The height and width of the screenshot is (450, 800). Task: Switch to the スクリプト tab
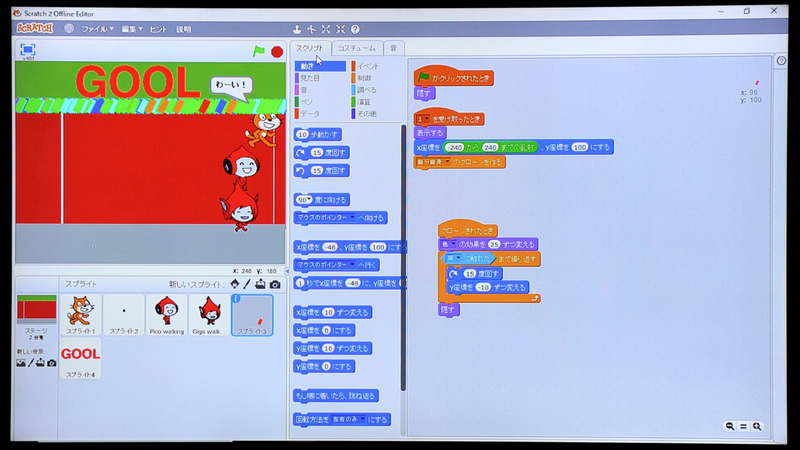click(x=310, y=47)
